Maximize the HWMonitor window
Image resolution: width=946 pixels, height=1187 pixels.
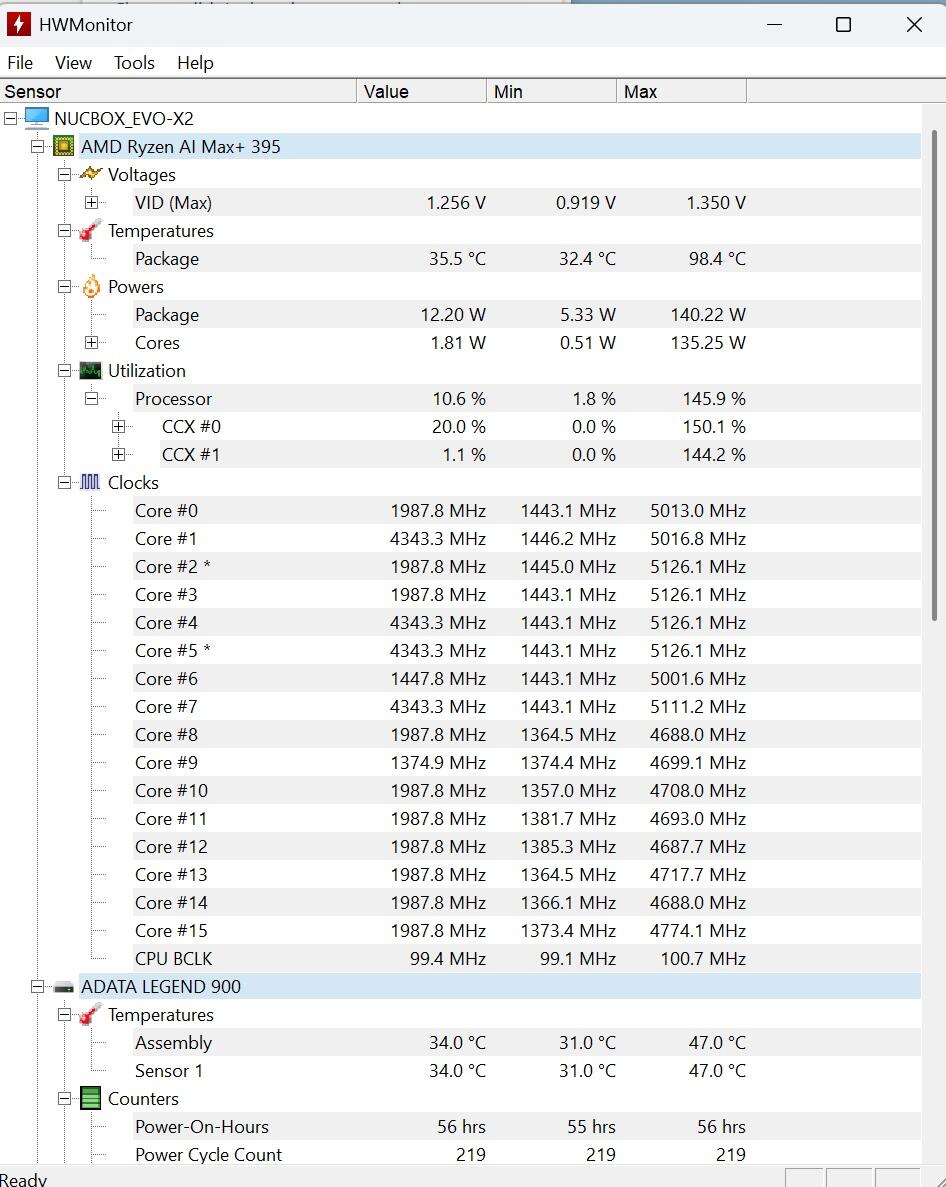click(843, 24)
